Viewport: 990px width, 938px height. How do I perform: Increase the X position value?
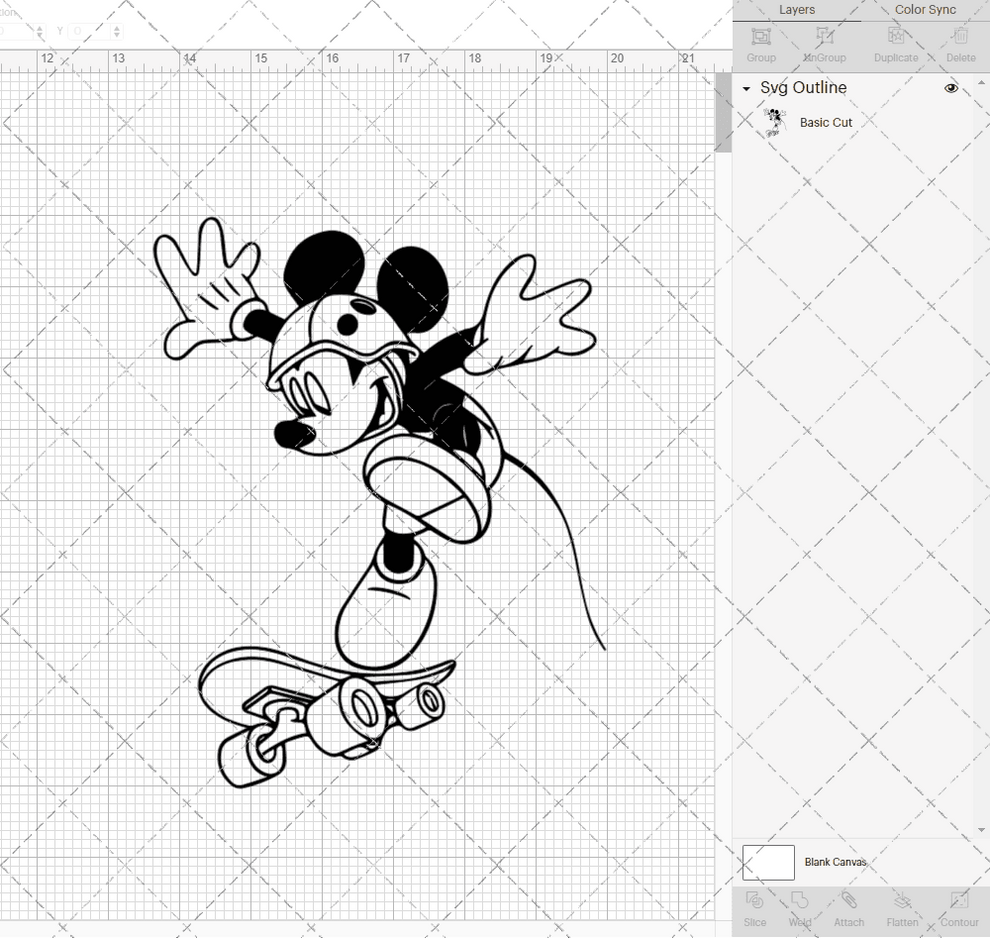(40, 26)
